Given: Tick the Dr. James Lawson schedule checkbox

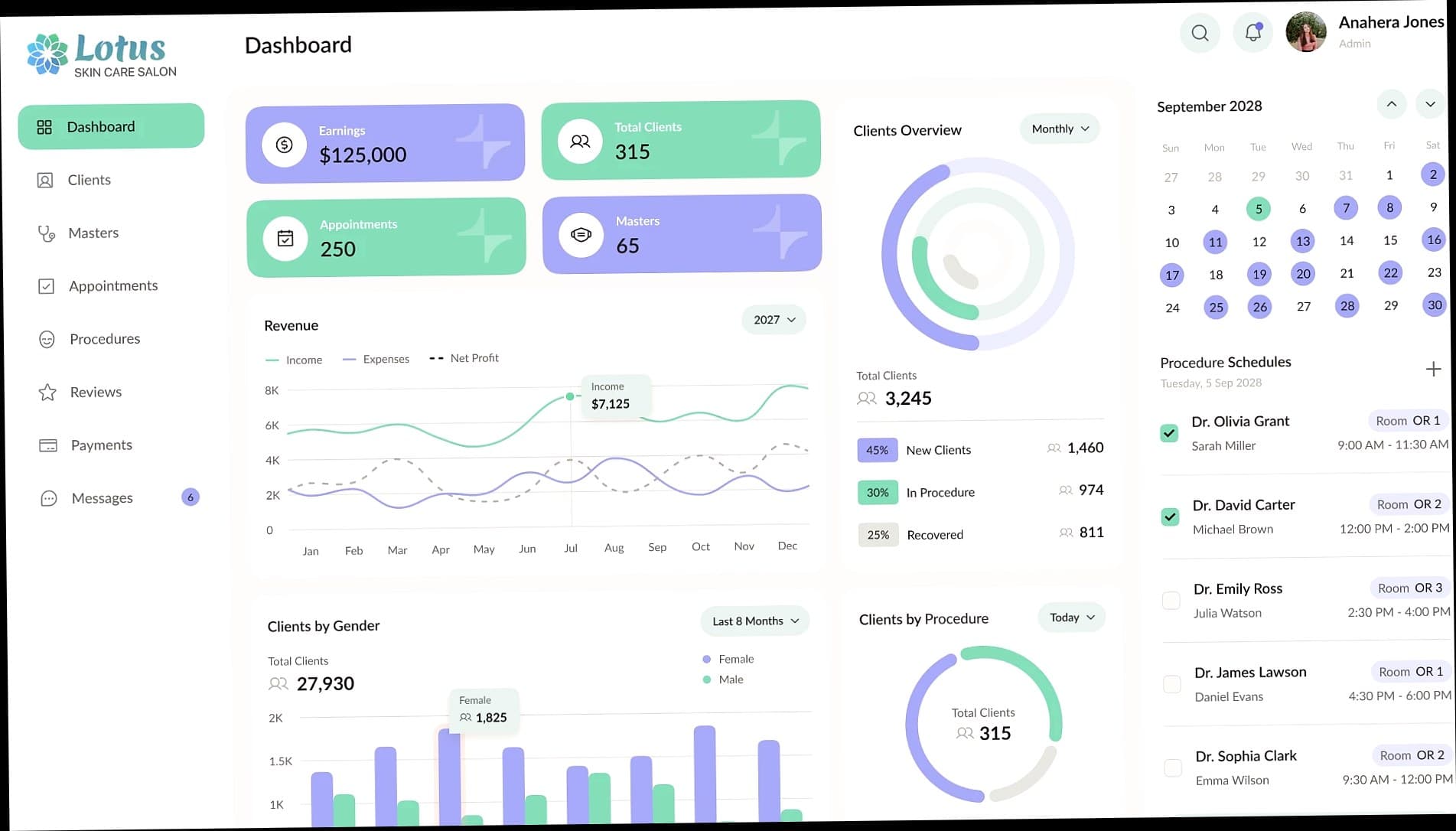Looking at the screenshot, I should point(1171,684).
